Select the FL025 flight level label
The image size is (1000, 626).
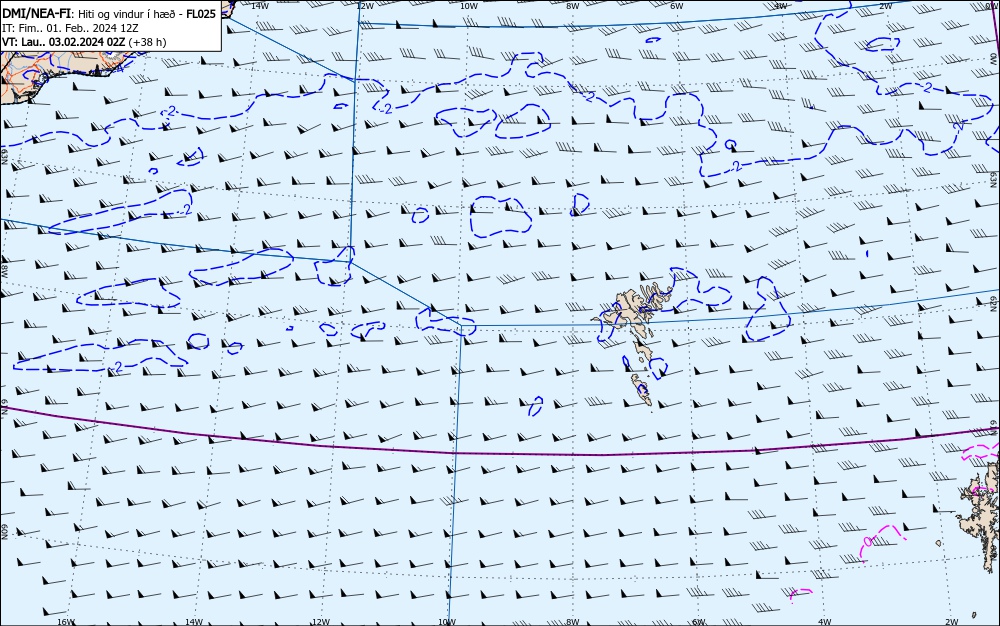point(201,14)
